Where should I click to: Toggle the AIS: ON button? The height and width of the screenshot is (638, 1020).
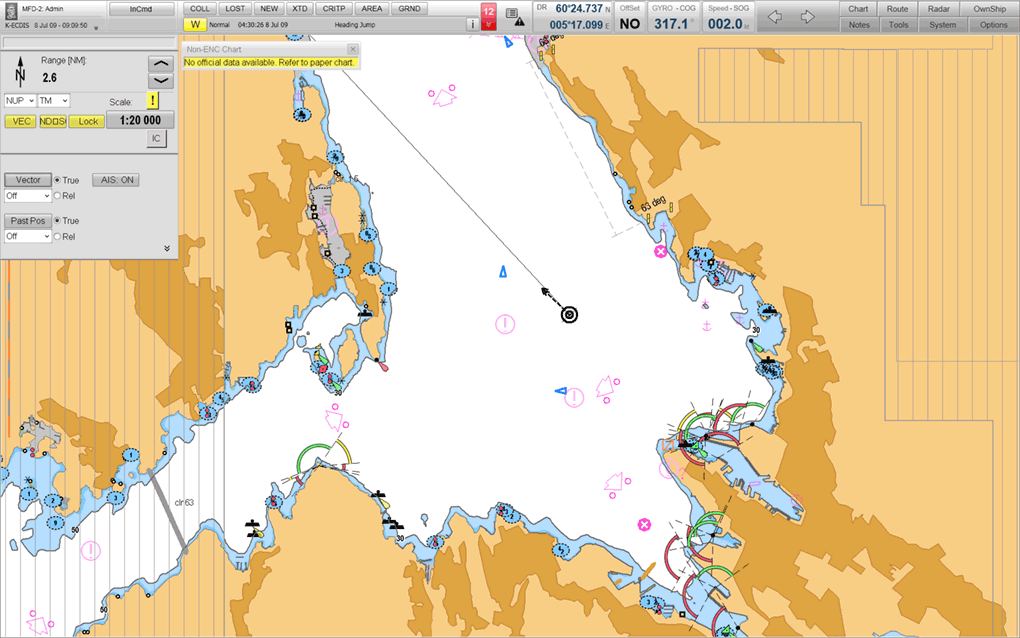(116, 180)
